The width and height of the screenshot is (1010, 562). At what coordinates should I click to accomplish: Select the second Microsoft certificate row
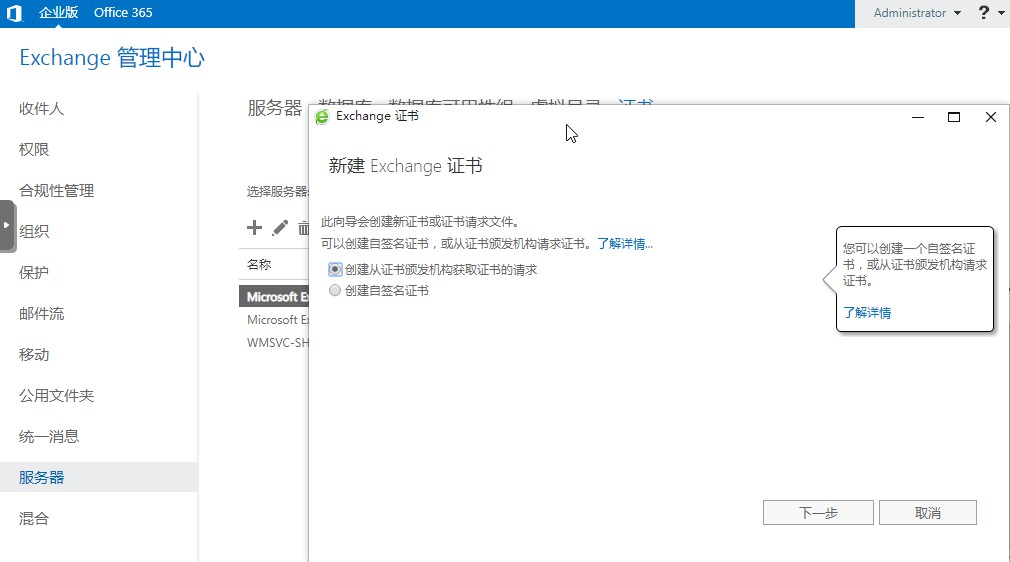(x=274, y=320)
